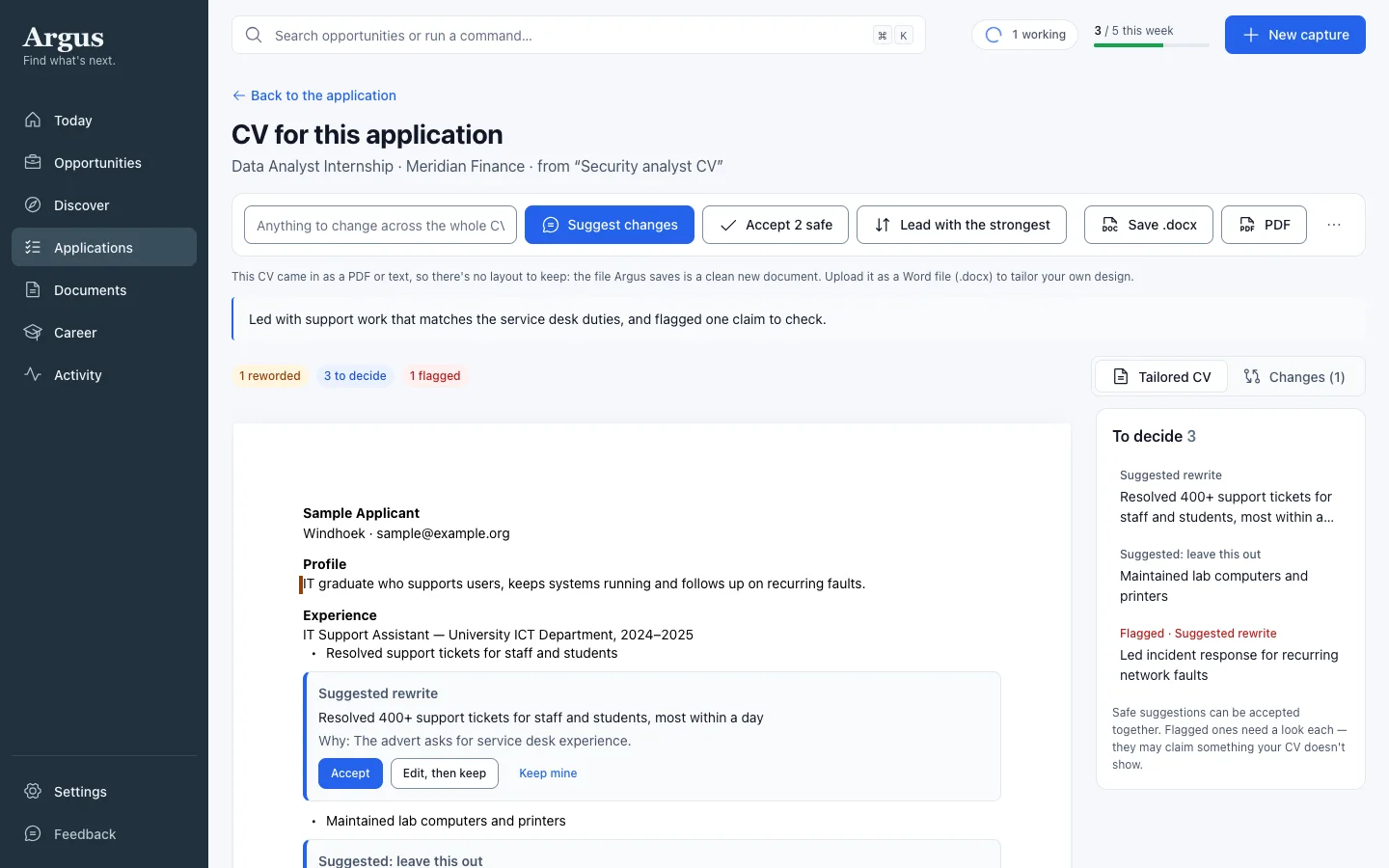Export the CV as PDF
This screenshot has height=868, width=1389.
[x=1264, y=225]
